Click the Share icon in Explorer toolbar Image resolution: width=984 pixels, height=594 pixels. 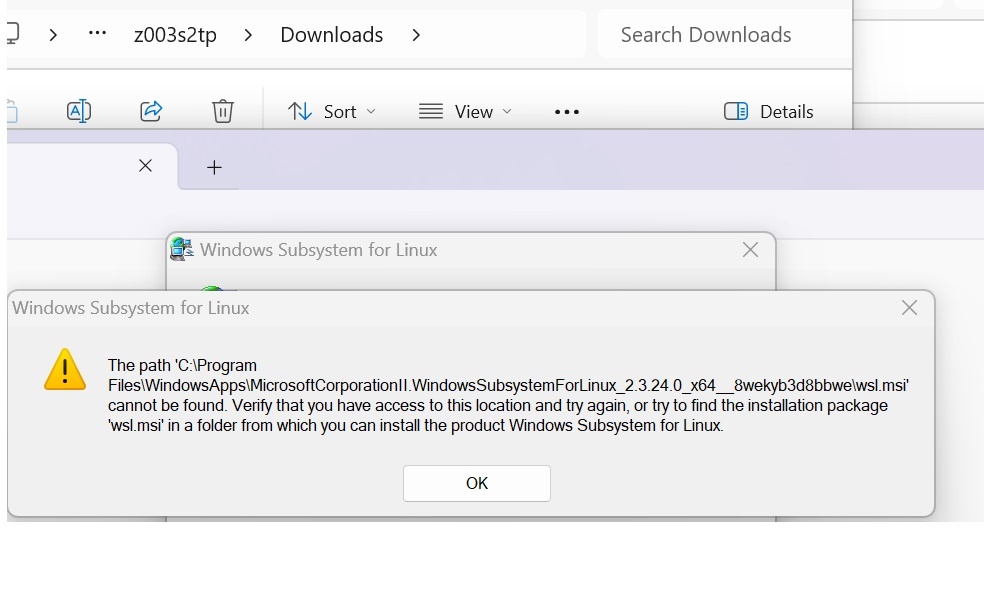coord(151,112)
